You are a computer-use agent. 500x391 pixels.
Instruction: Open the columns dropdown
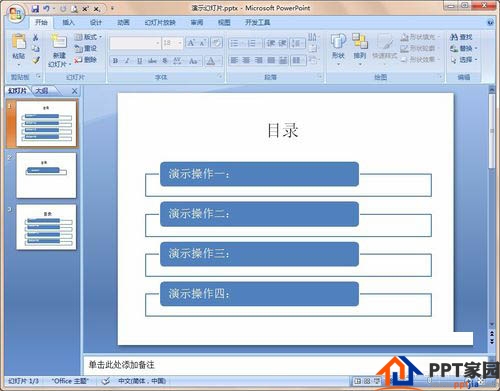(x=297, y=60)
